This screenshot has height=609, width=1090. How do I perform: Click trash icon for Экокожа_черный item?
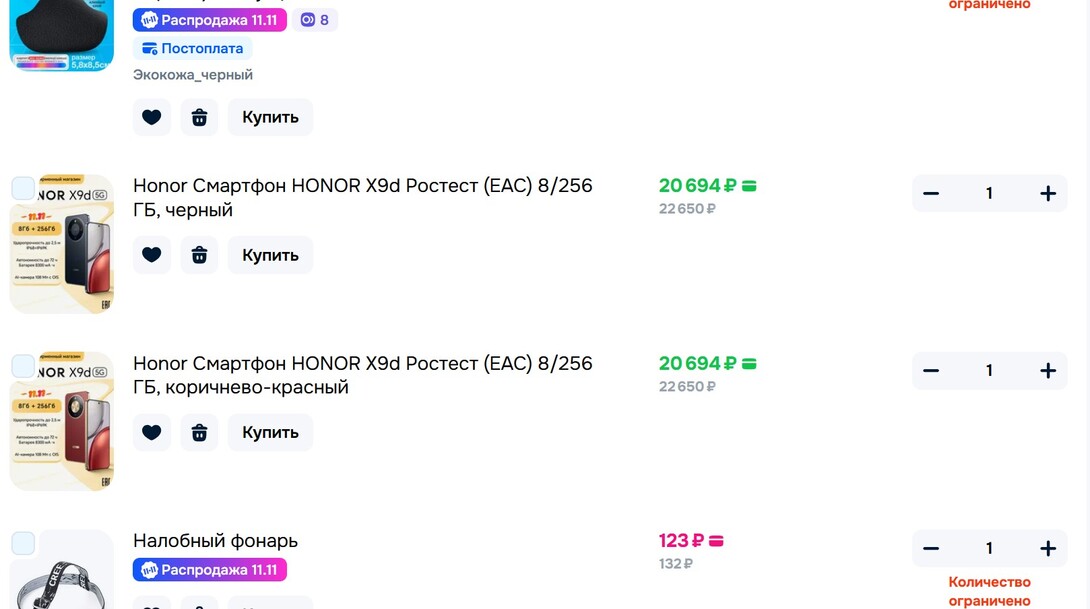[x=199, y=117]
